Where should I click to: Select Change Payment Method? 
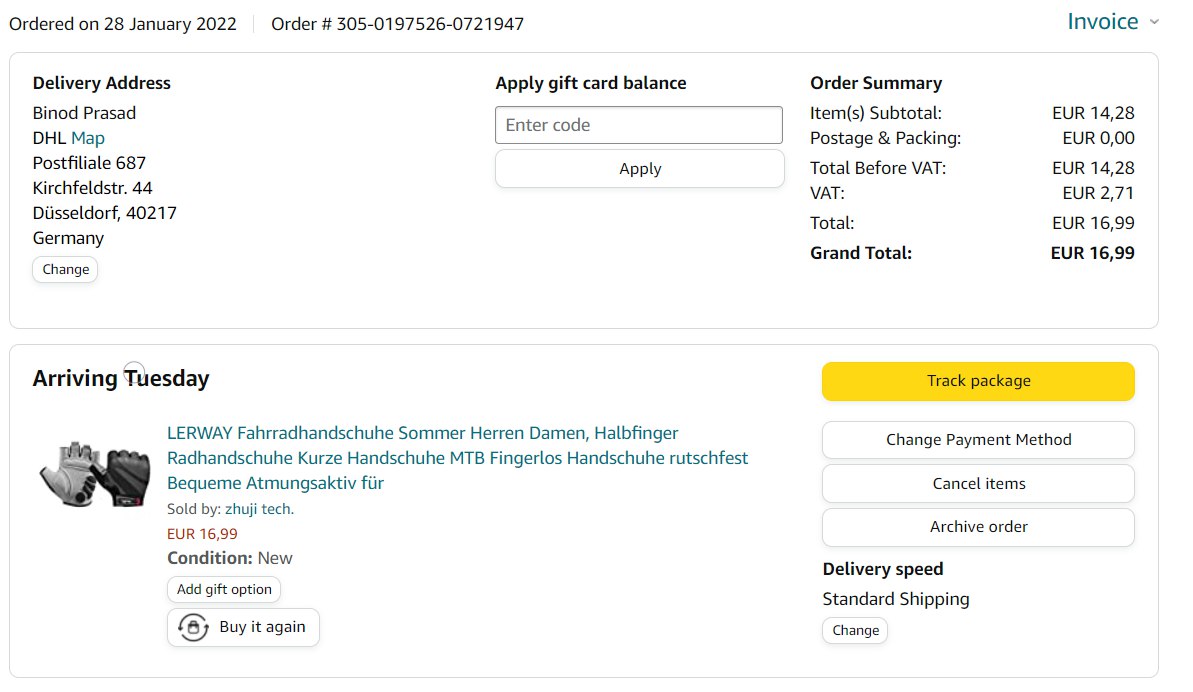tap(978, 440)
